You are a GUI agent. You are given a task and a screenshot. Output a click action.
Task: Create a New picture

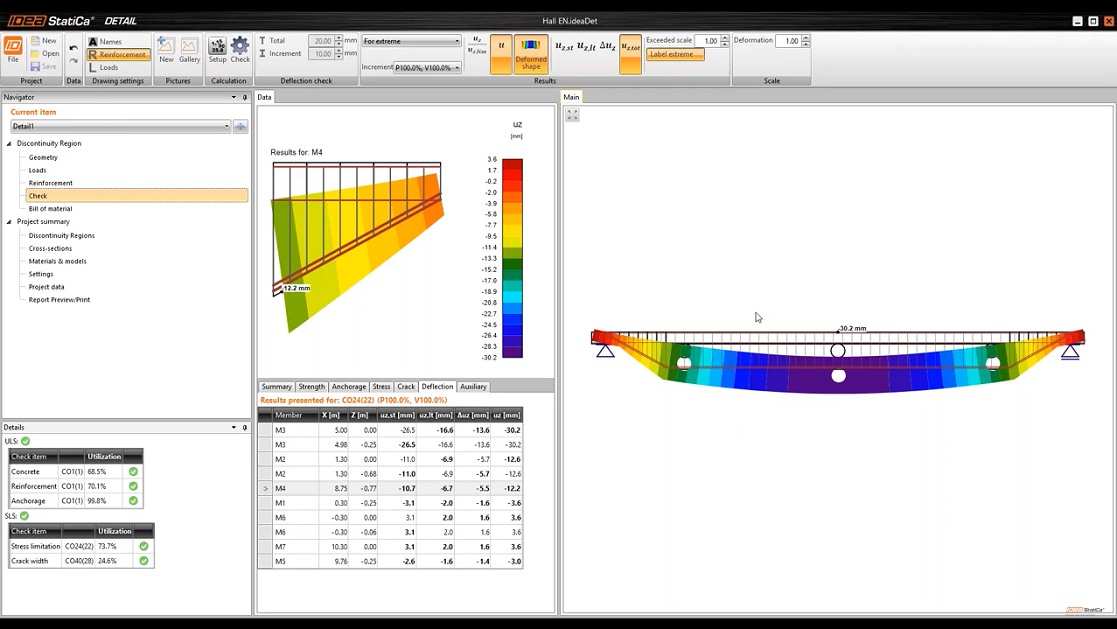166,50
